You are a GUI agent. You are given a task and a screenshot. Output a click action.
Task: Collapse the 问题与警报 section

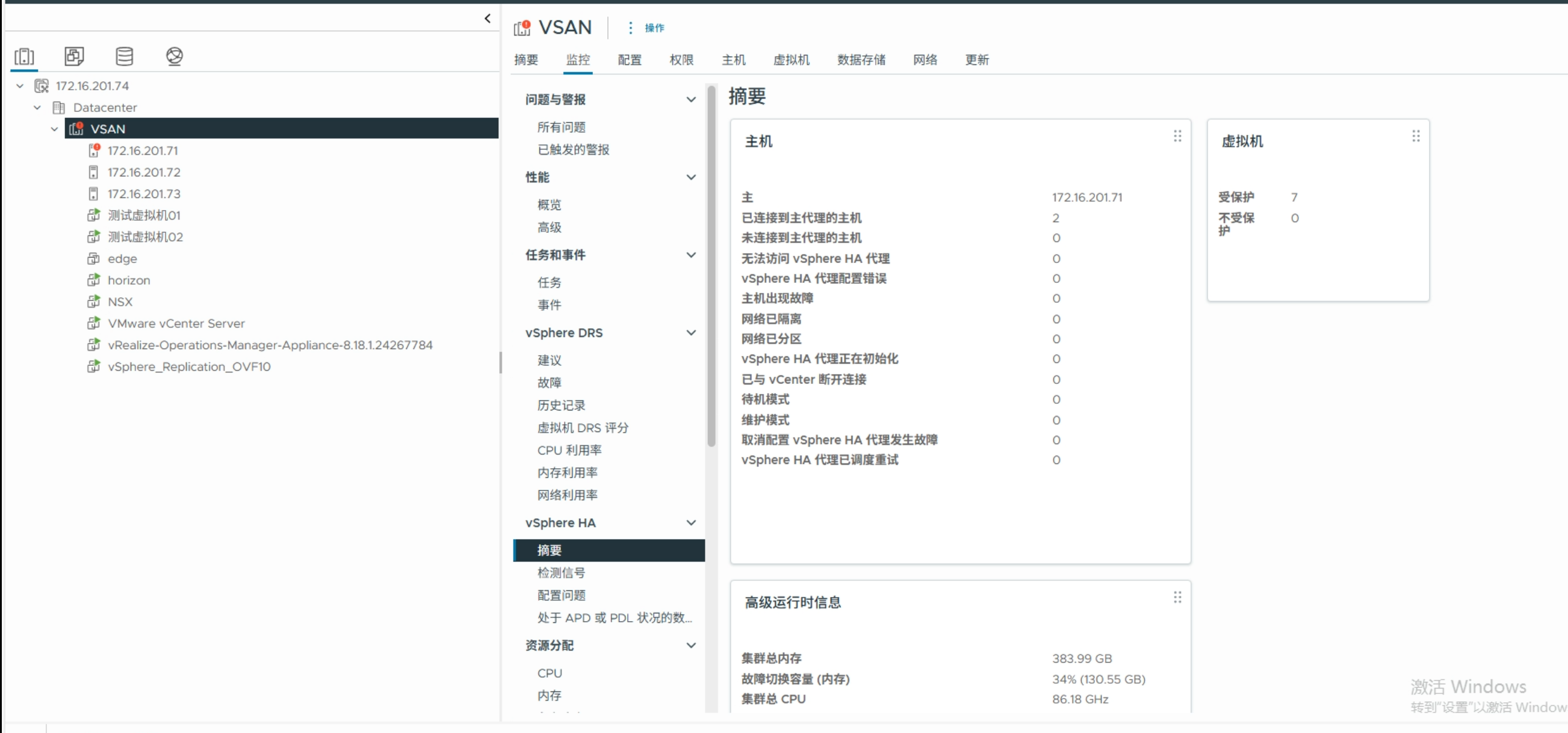point(691,99)
